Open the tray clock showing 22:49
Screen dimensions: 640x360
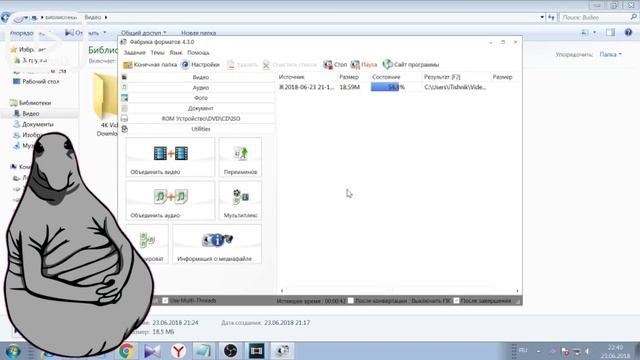[x=615, y=351]
